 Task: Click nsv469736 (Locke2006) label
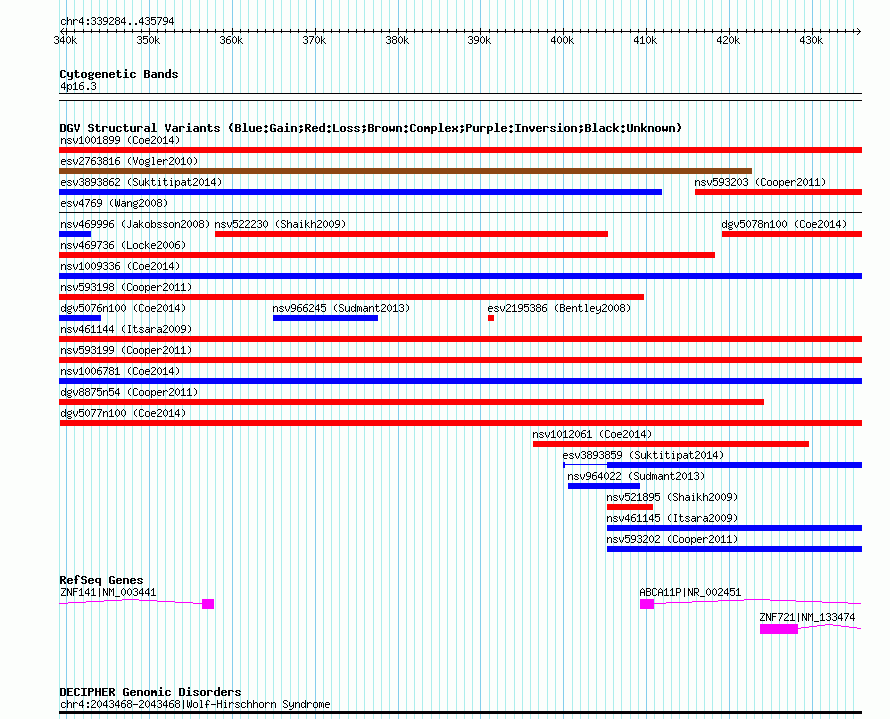123,245
